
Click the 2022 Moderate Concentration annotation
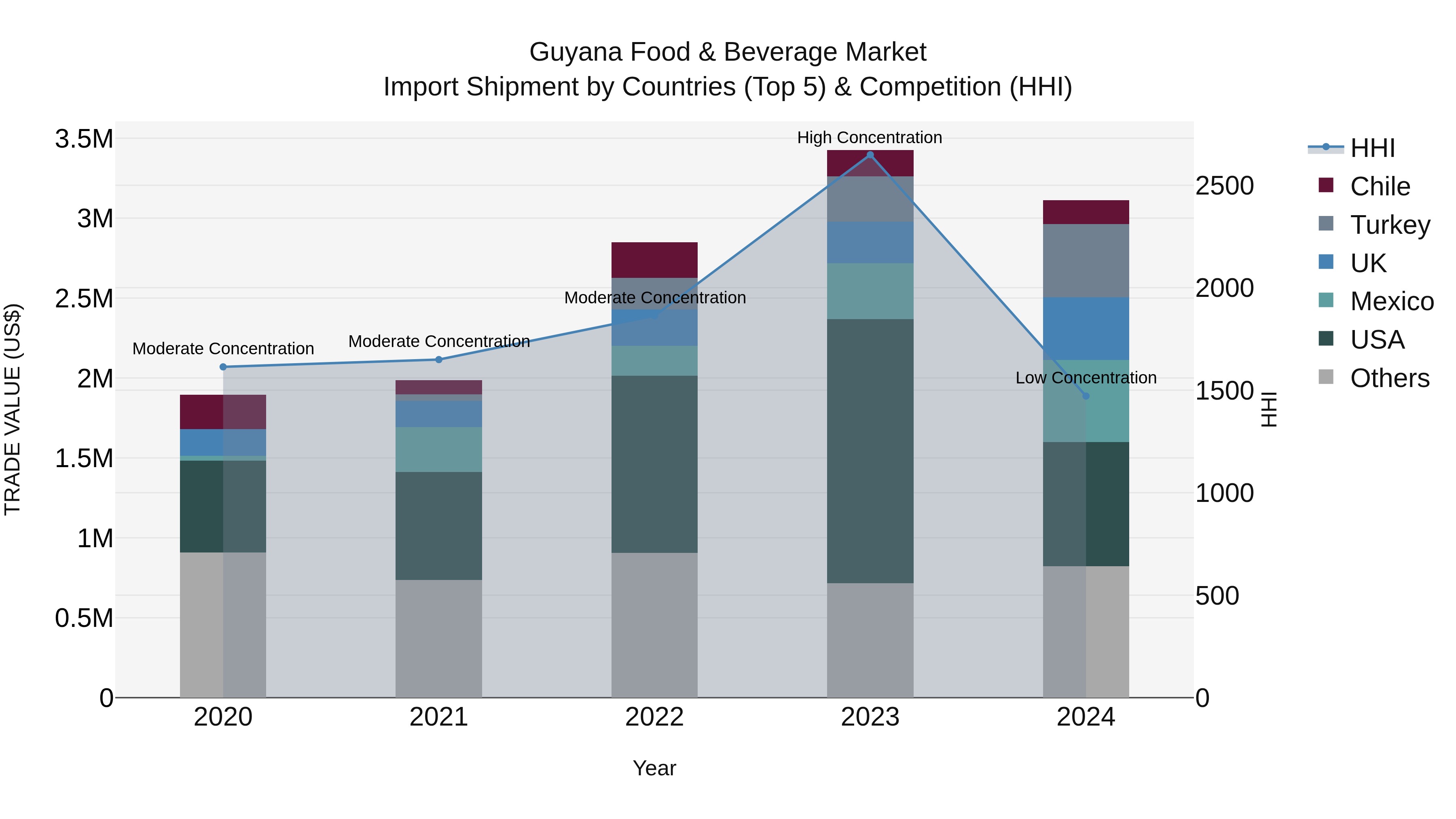(x=655, y=297)
